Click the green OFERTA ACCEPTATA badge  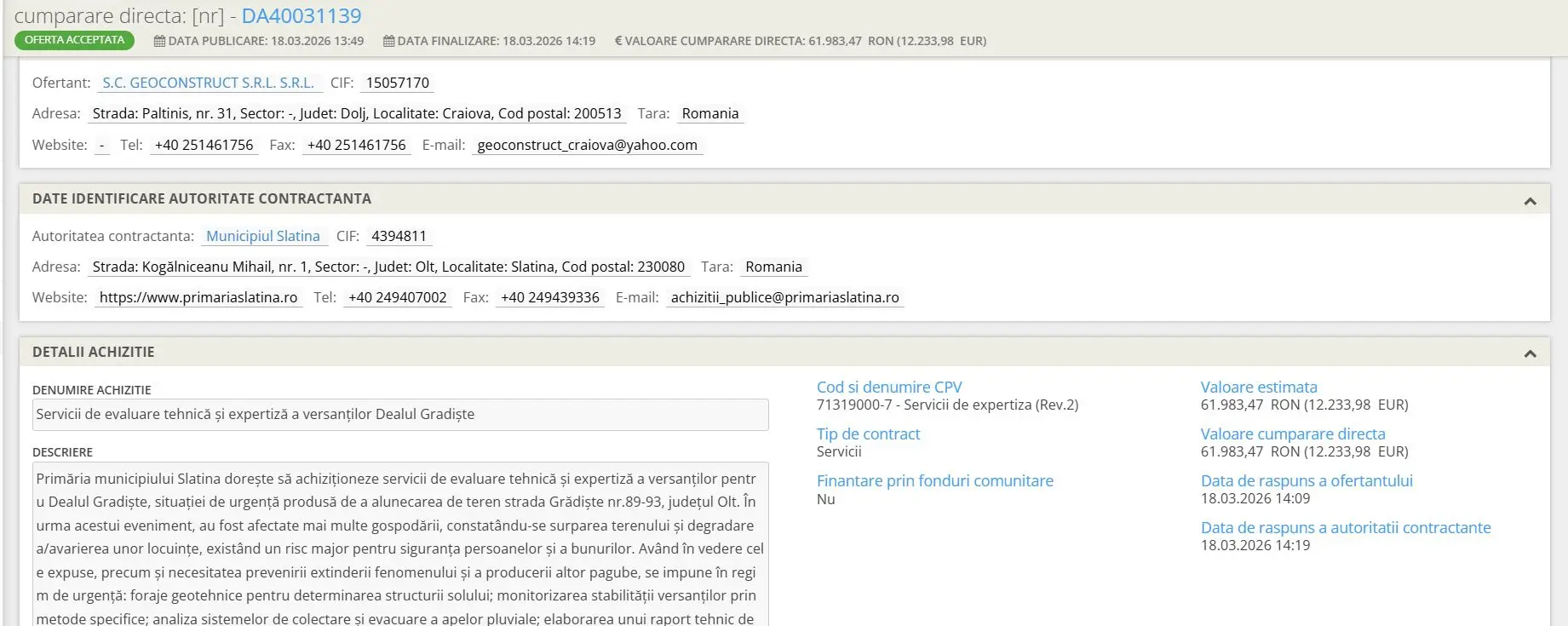click(x=74, y=40)
